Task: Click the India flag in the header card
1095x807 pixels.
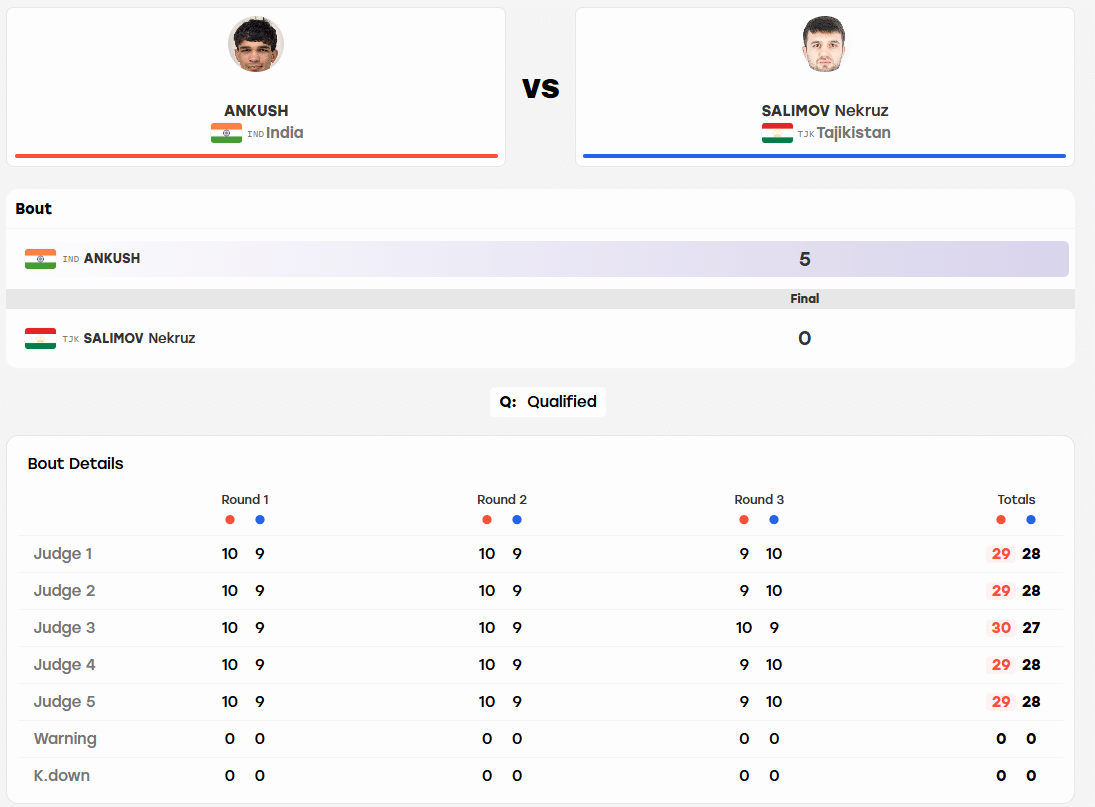Action: pyautogui.click(x=226, y=133)
